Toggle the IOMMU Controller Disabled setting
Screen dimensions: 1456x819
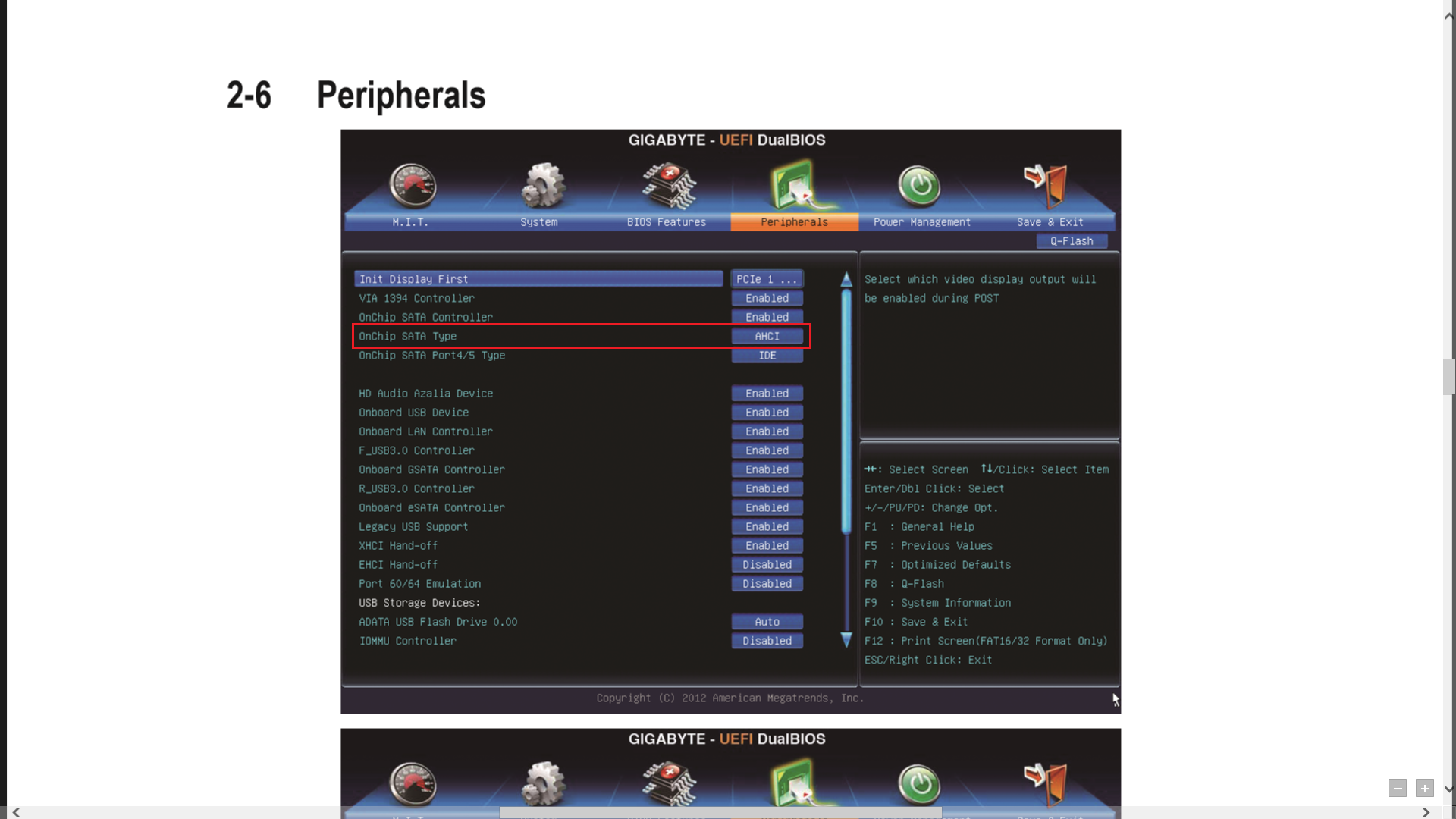767,641
